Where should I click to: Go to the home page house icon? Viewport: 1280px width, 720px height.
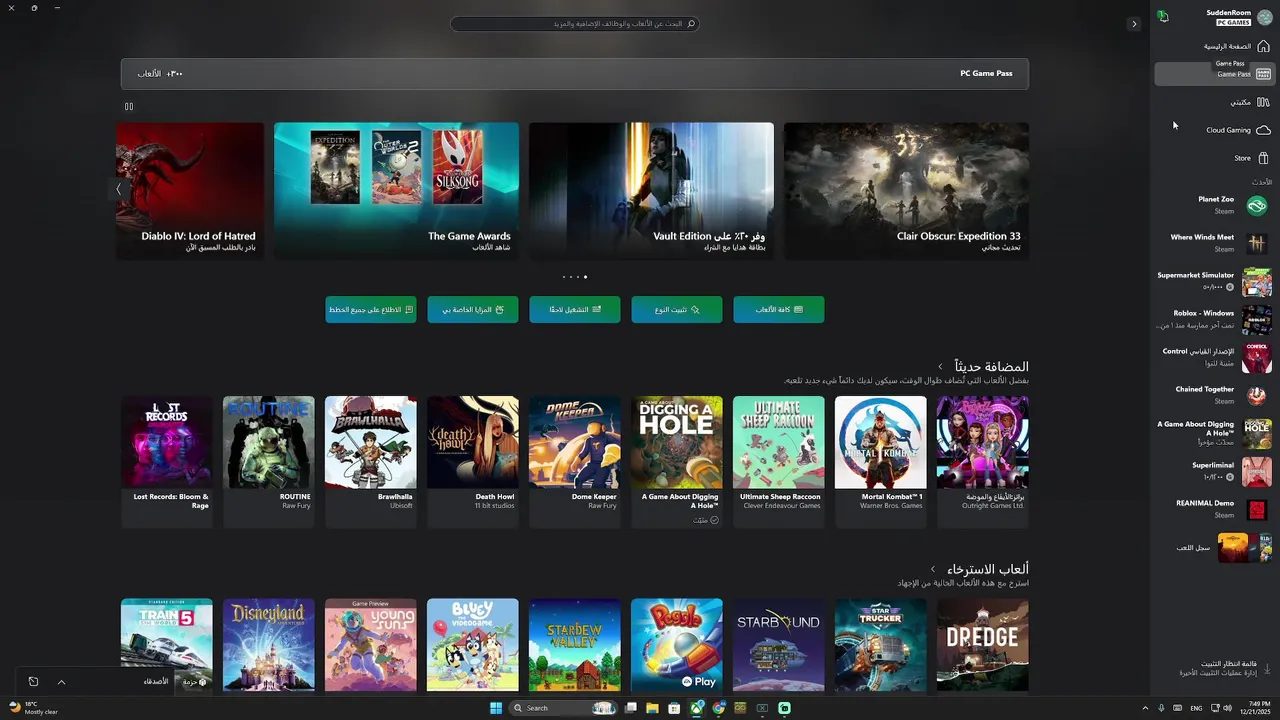1263,46
